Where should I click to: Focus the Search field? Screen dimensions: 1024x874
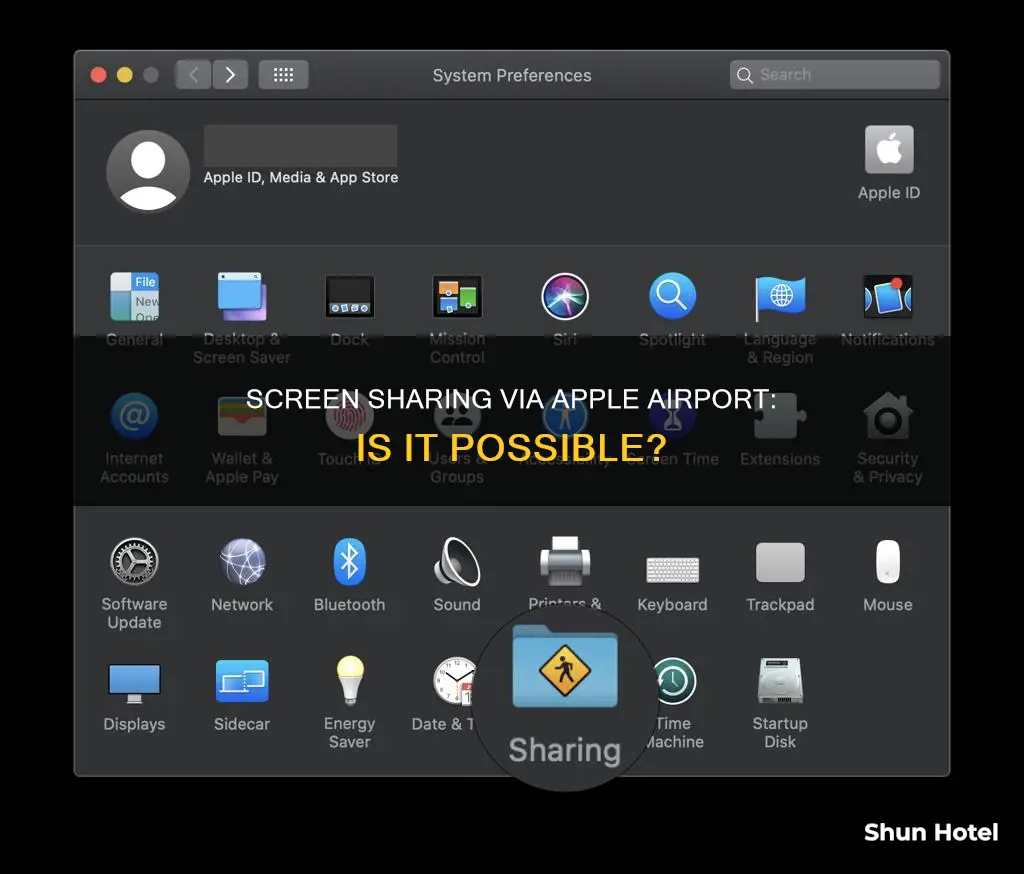pos(835,75)
